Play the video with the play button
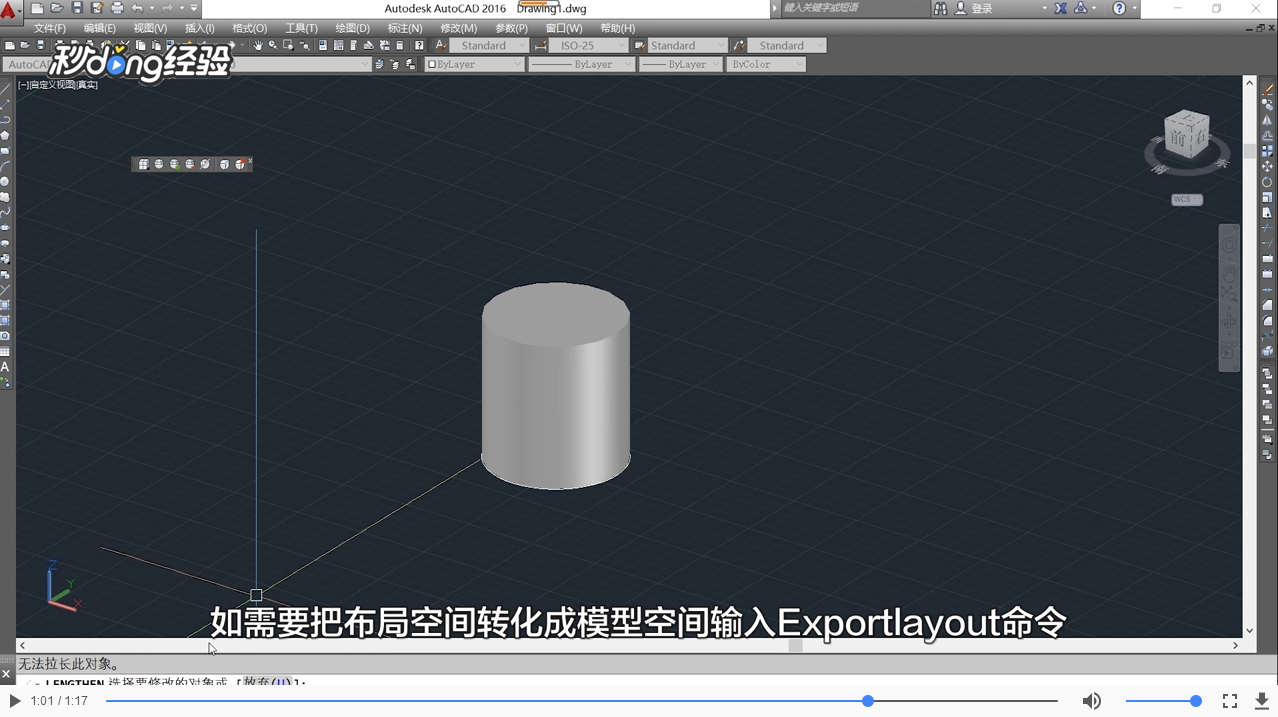1278x717 pixels. click(14, 701)
